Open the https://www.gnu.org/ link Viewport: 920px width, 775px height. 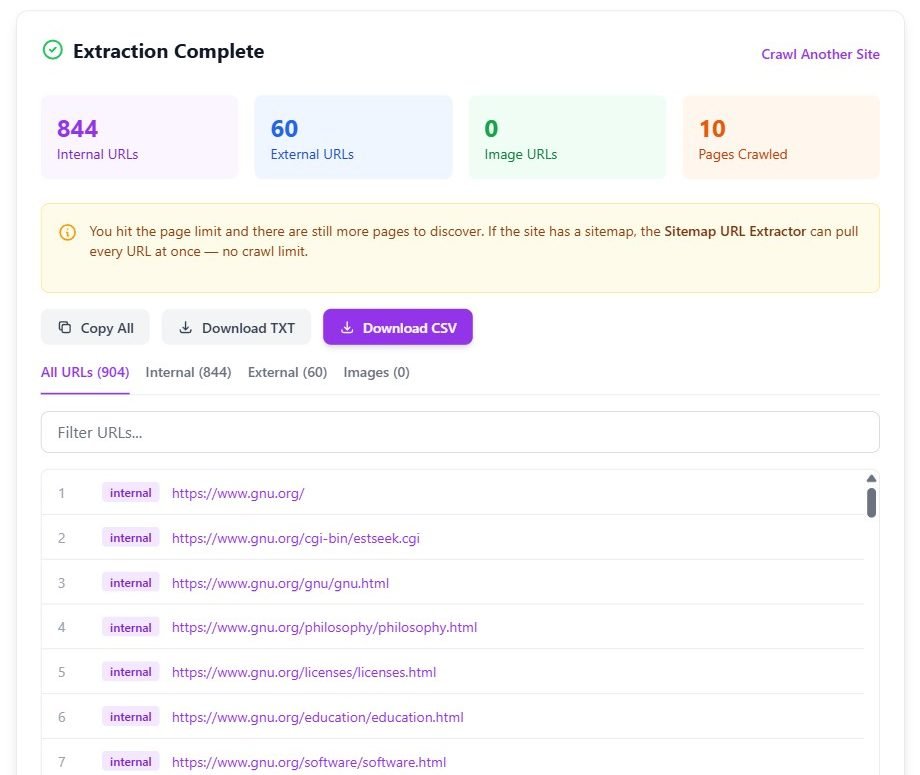point(238,493)
